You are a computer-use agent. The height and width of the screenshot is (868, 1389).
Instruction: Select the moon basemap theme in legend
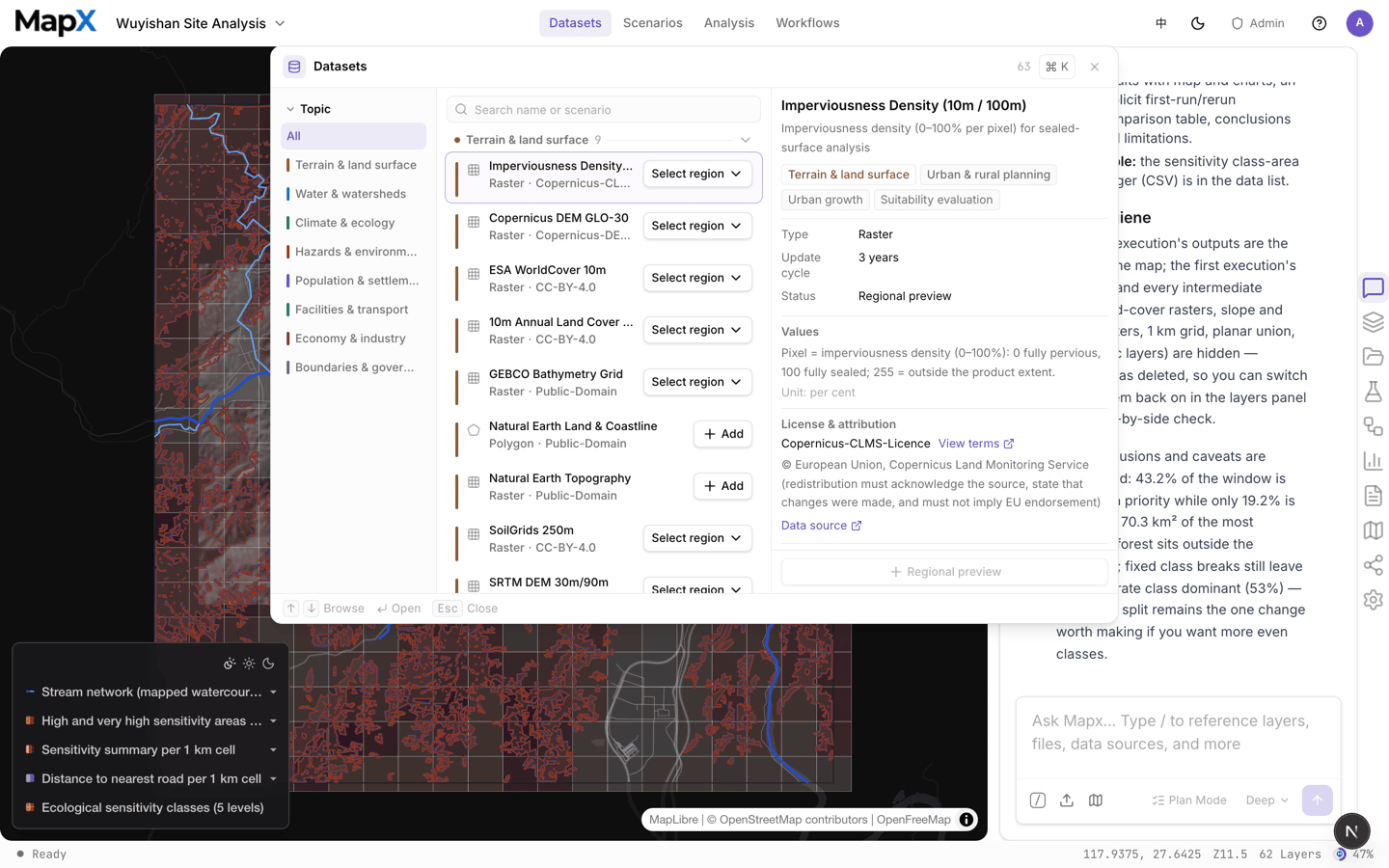tap(268, 664)
